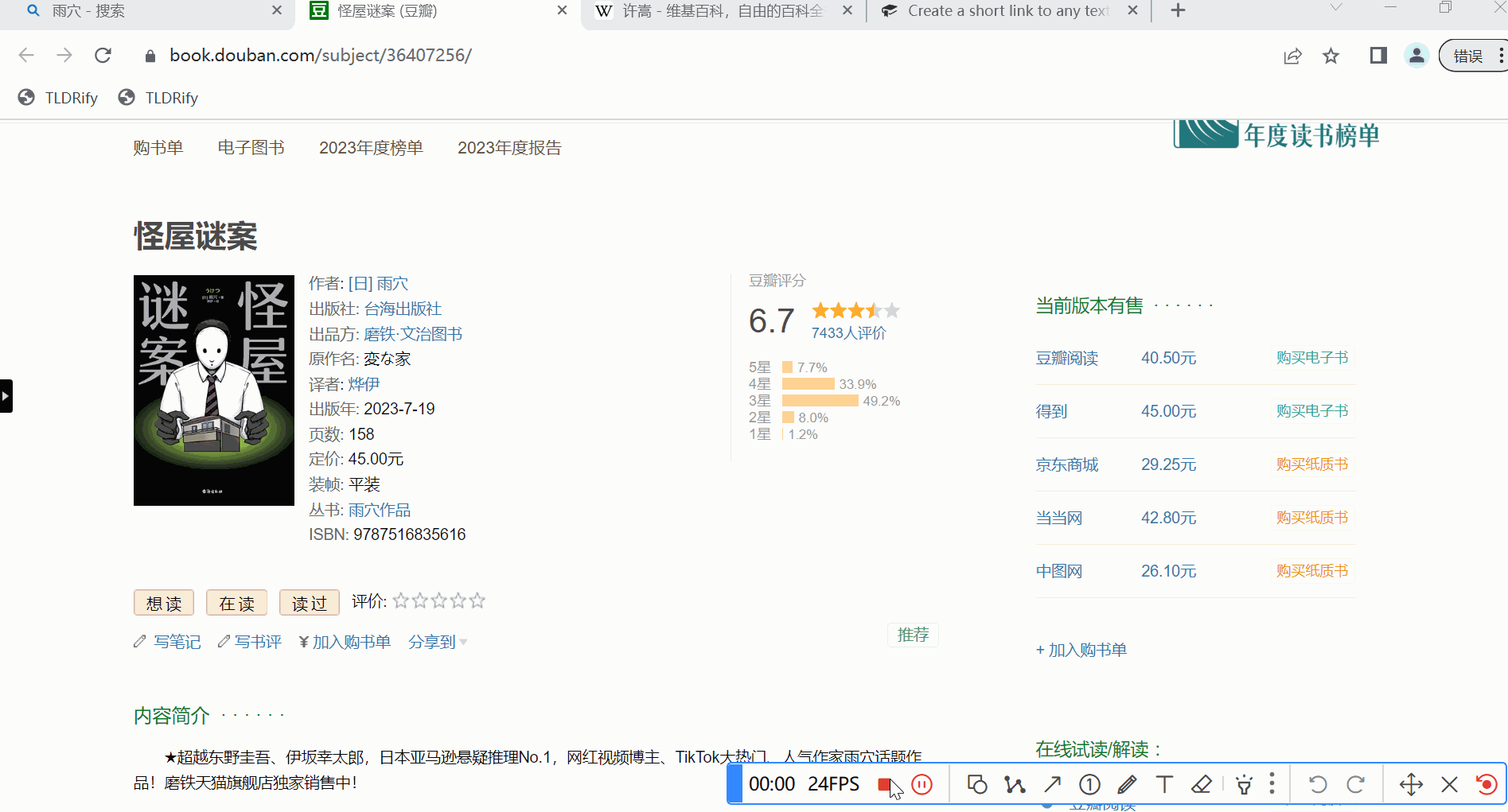Open the tab search chevron dropdown

(x=1336, y=8)
